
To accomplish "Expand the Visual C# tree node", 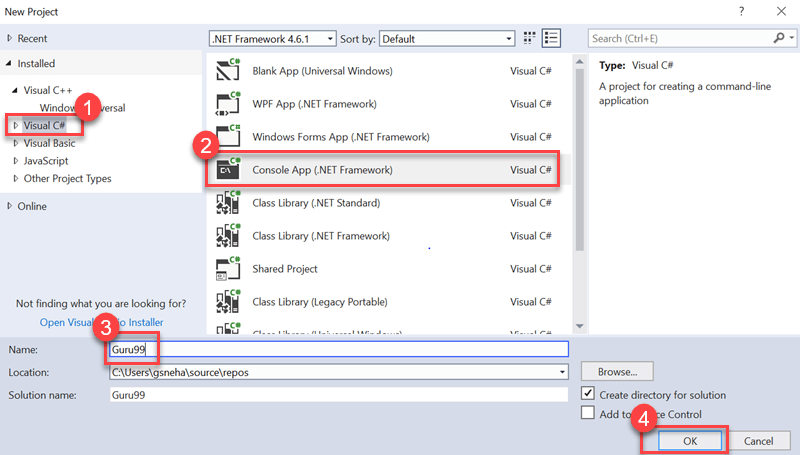I will click(x=15, y=125).
